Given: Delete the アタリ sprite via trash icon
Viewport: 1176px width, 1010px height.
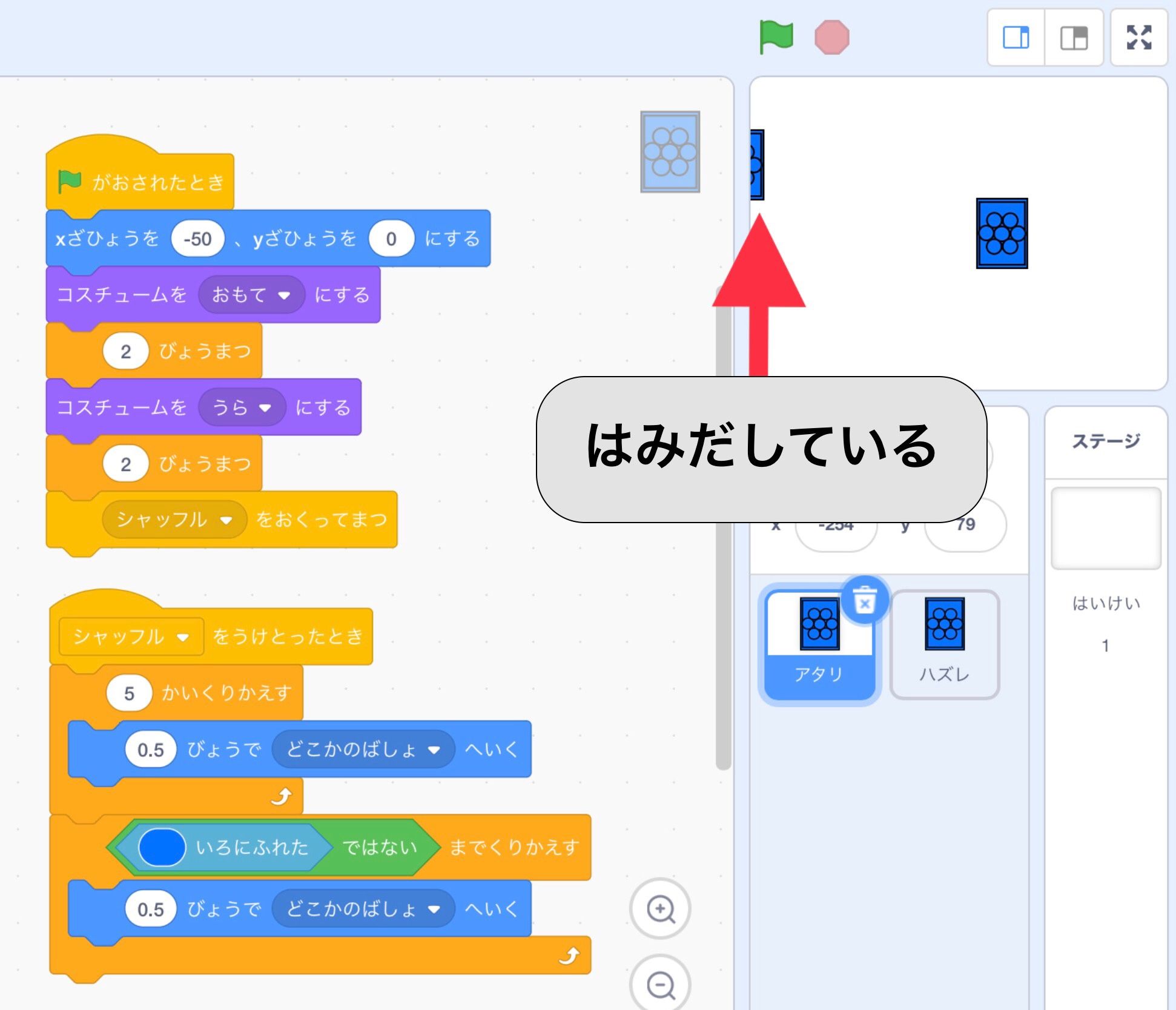Looking at the screenshot, I should (865, 600).
